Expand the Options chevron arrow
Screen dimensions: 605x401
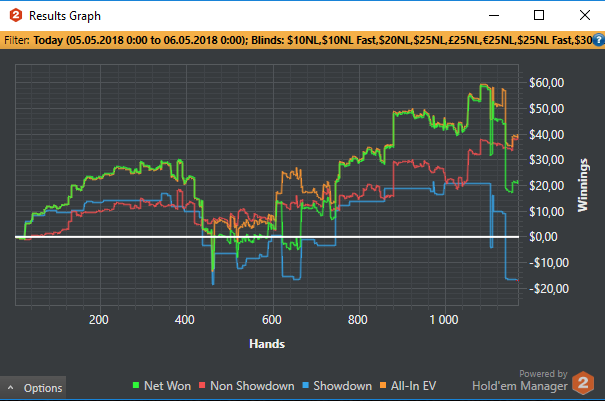click(x=10, y=387)
